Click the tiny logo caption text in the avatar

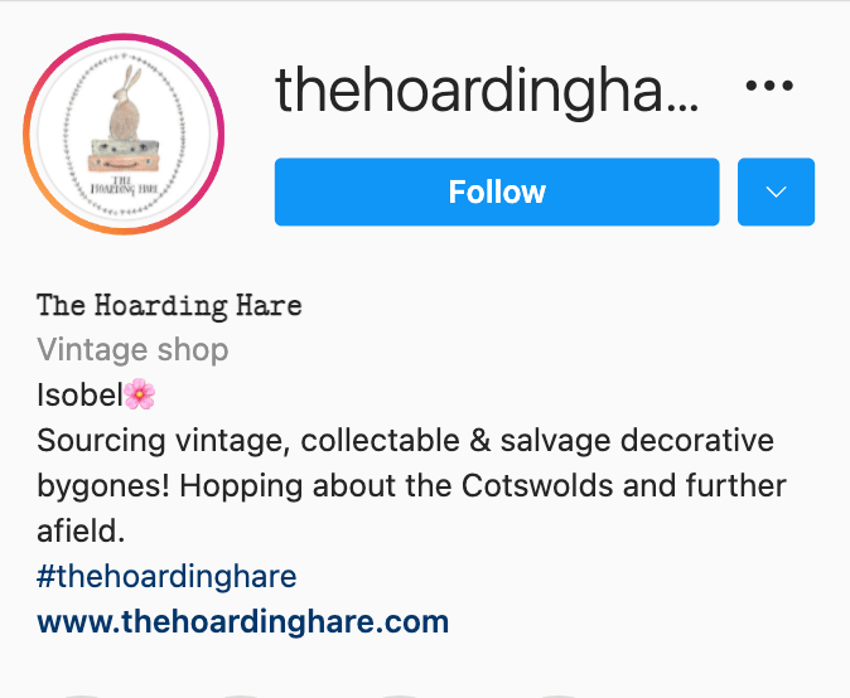point(124,185)
